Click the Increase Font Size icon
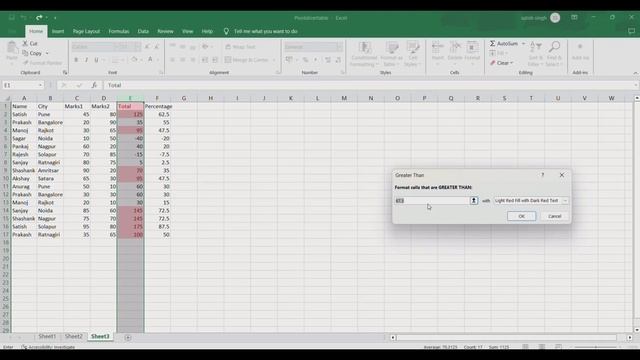The image size is (640, 360). coord(147,47)
